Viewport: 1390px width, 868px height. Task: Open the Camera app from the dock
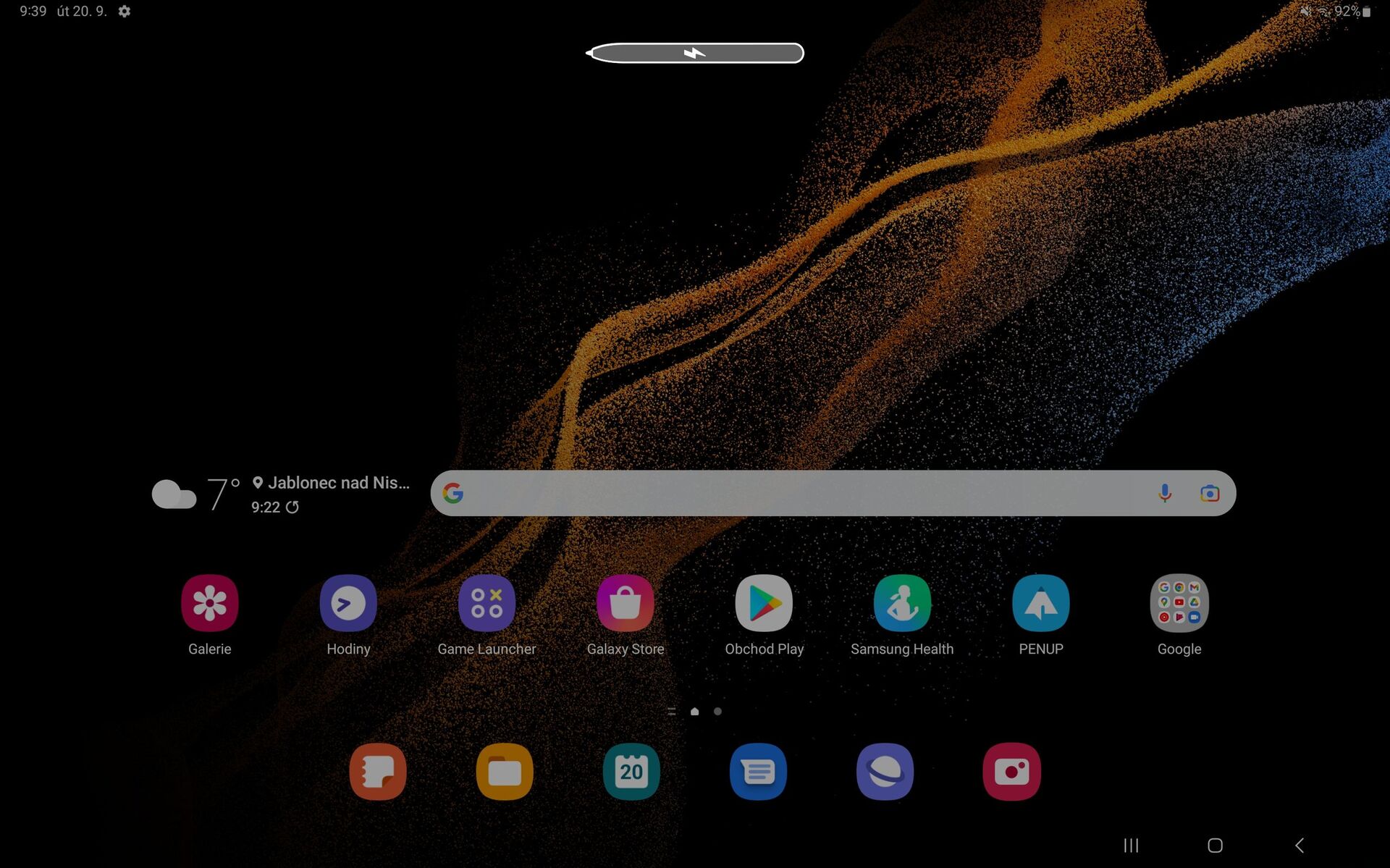[x=1011, y=772]
